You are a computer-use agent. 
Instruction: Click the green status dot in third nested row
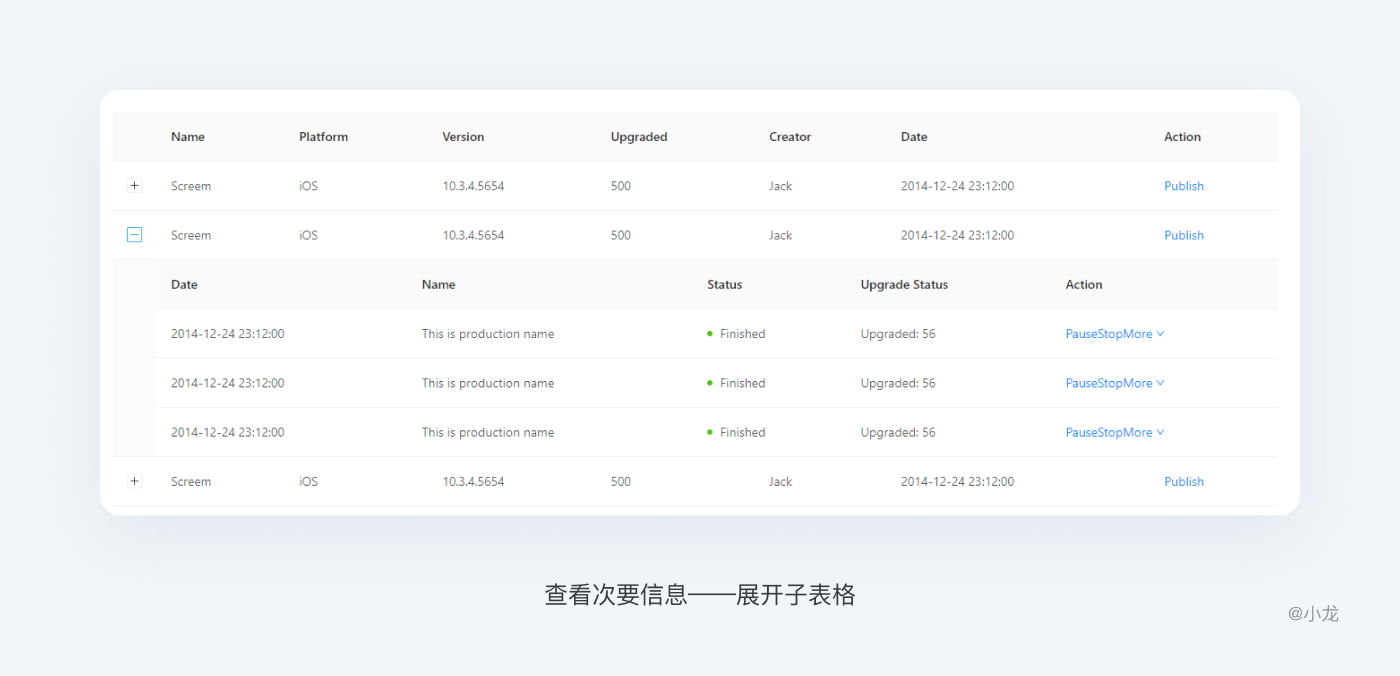coord(710,432)
